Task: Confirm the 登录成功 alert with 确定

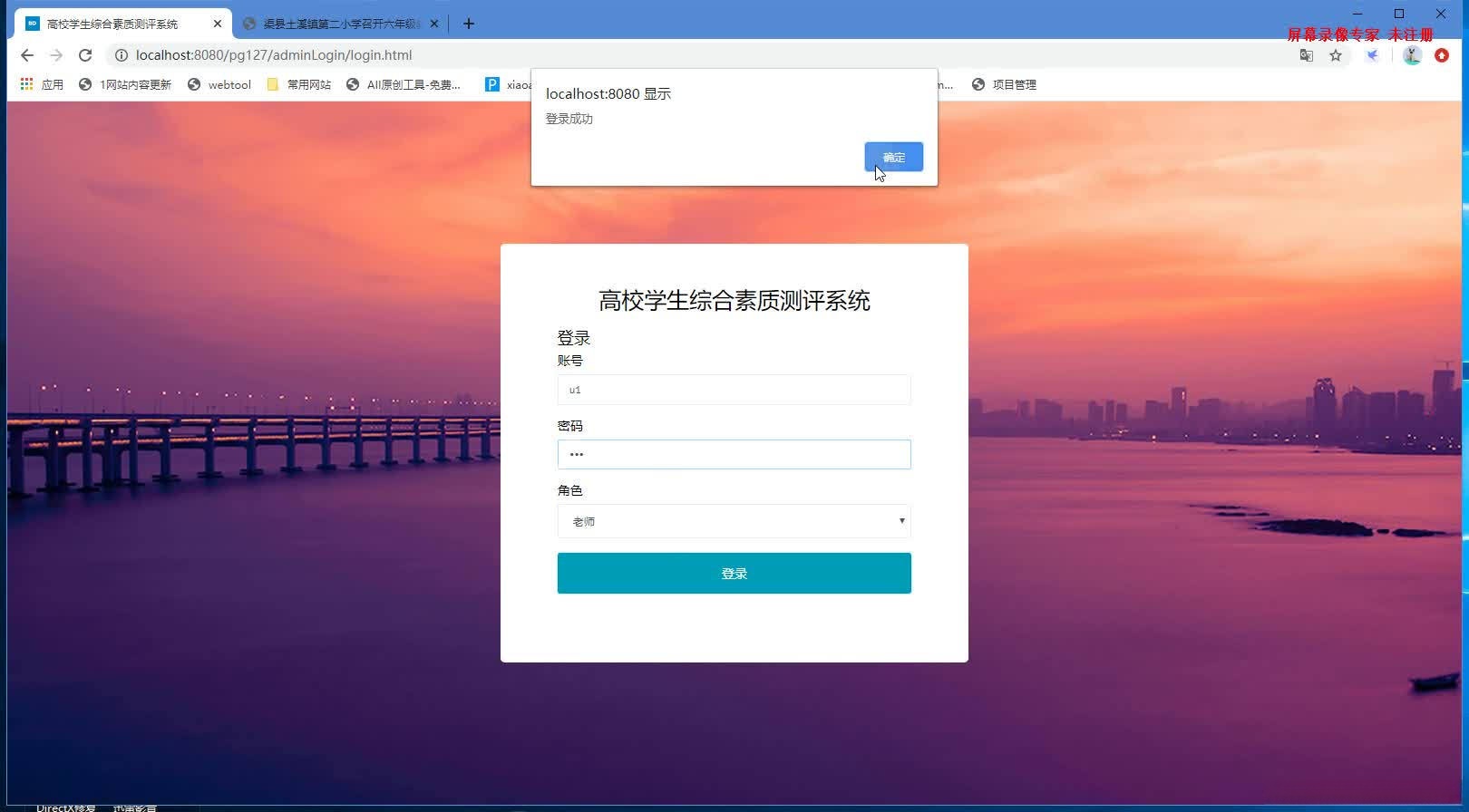Action: (893, 157)
